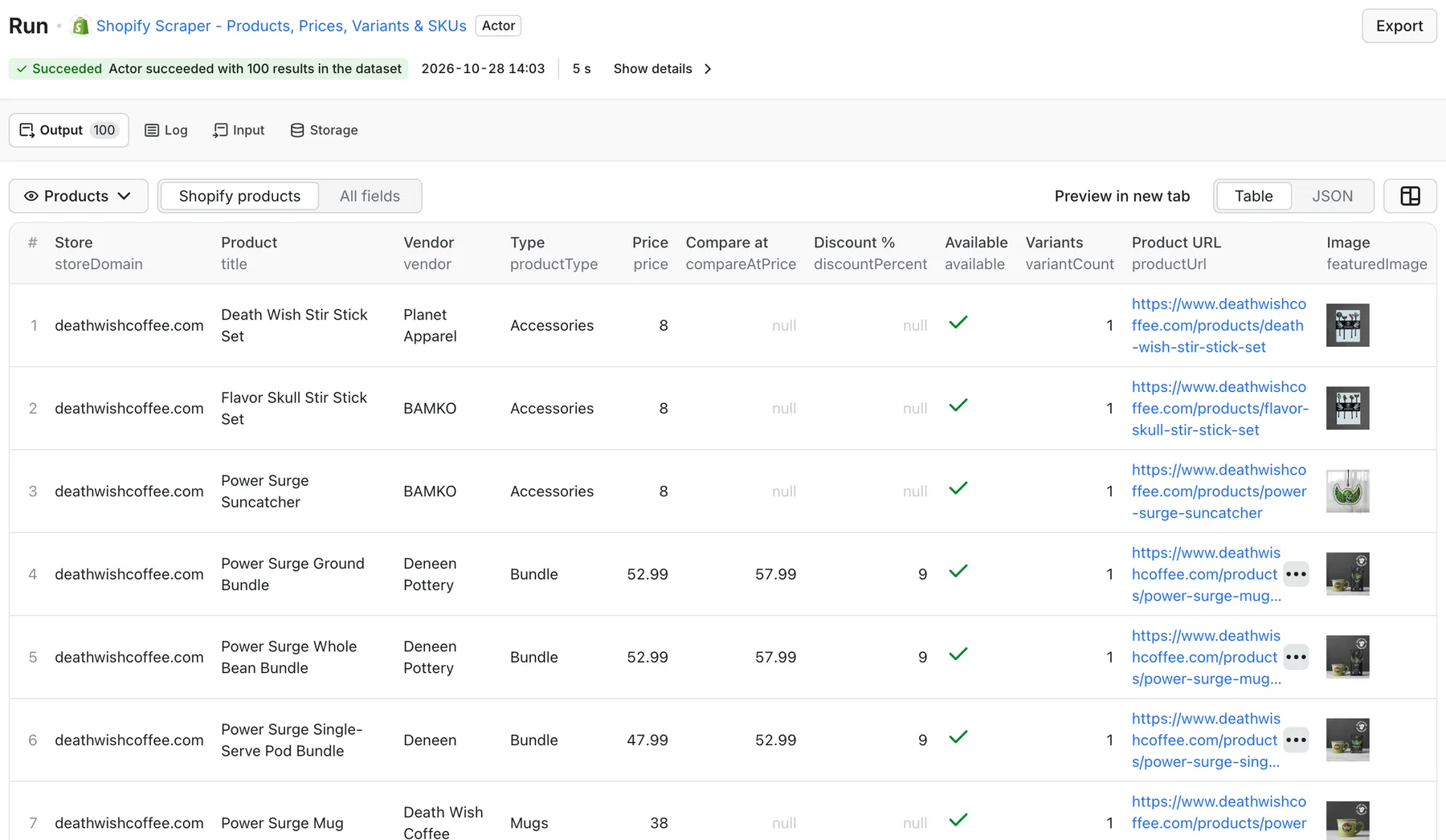Open the Storage tab
1446x840 pixels.
(x=325, y=130)
